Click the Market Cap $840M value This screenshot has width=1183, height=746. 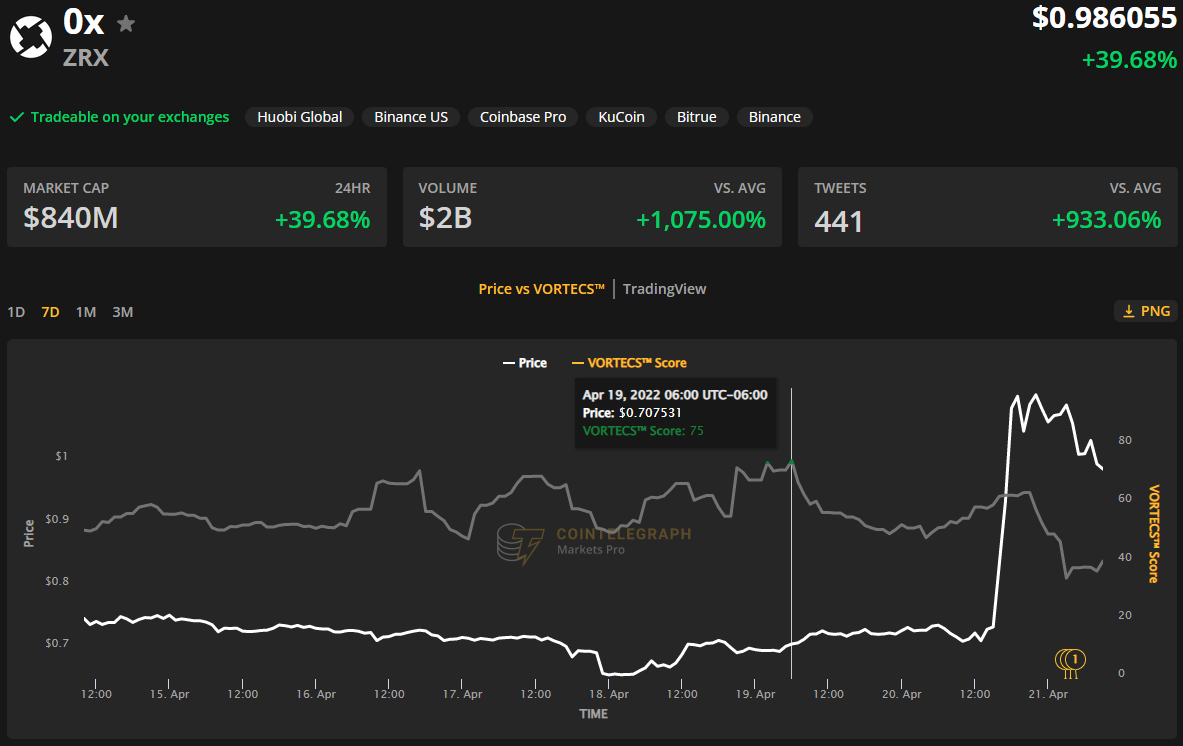coord(71,218)
